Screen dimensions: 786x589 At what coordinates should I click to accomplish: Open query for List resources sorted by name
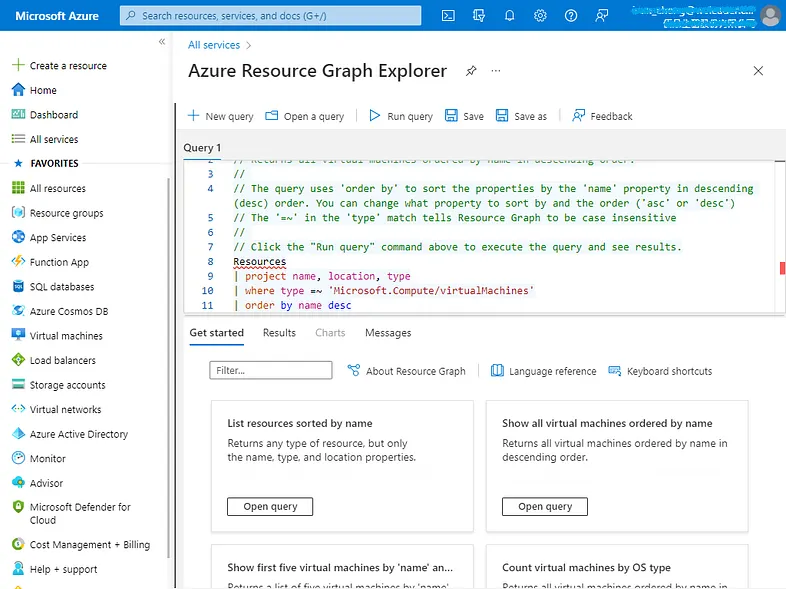270,507
